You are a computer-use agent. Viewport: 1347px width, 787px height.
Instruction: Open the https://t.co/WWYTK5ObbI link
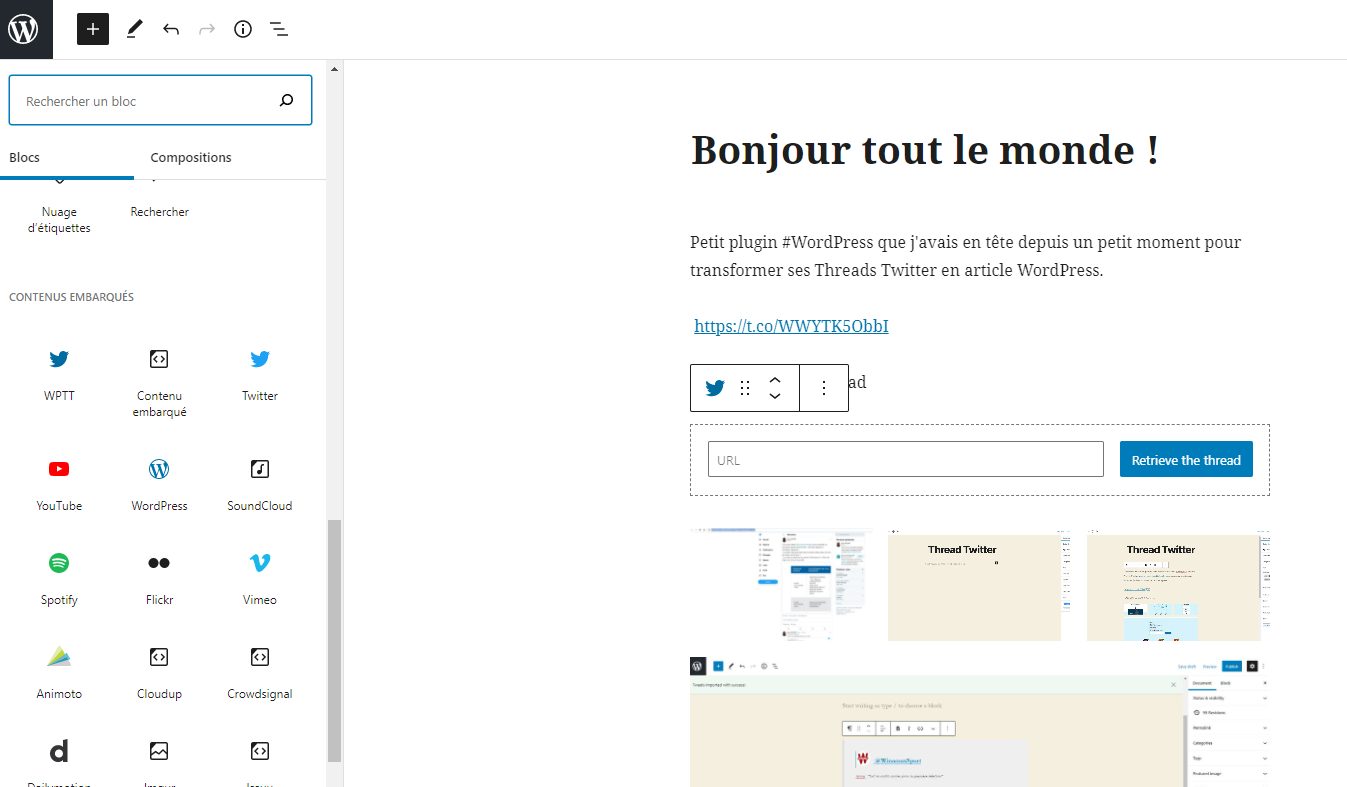tap(791, 326)
